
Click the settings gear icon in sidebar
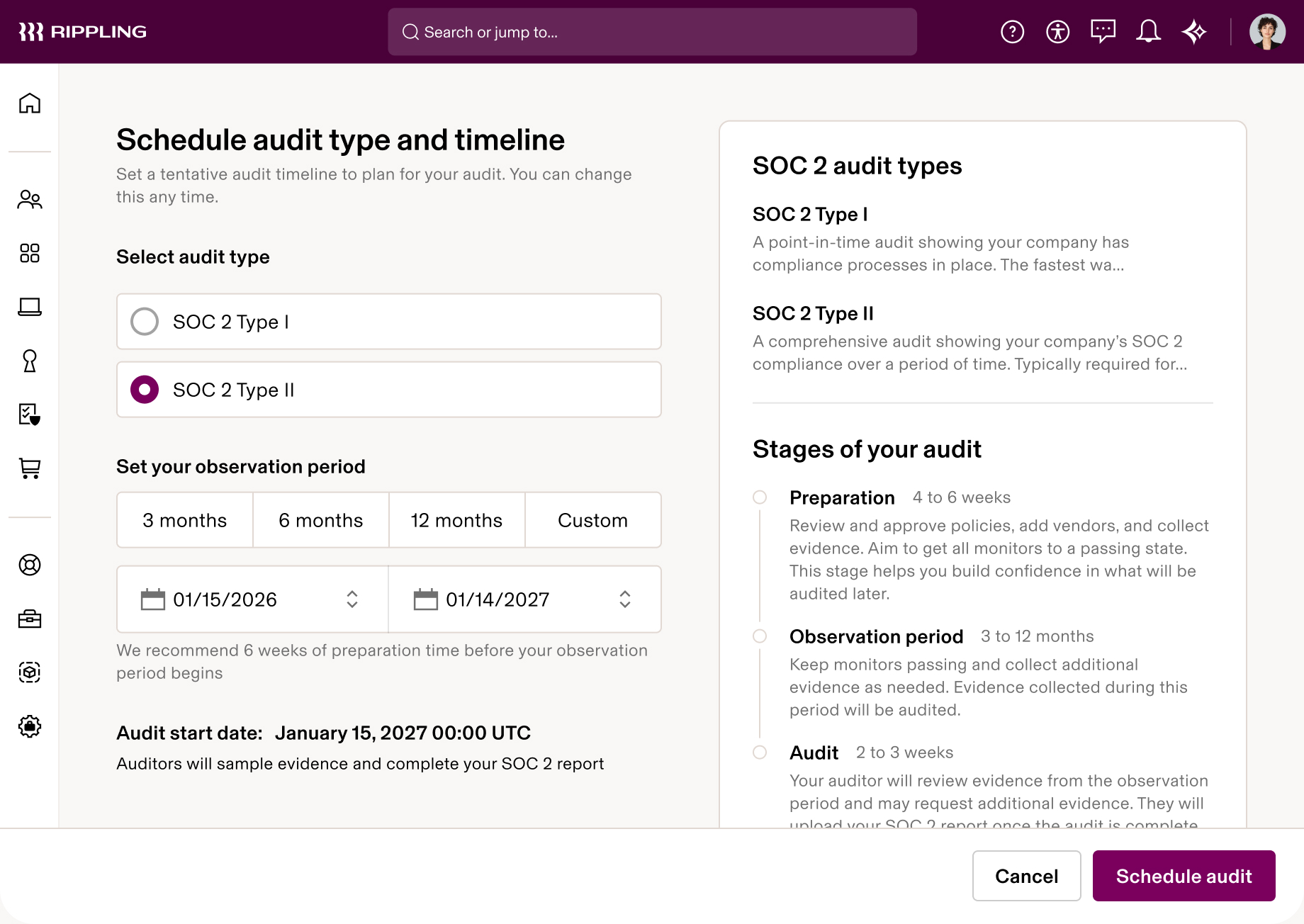tap(30, 727)
